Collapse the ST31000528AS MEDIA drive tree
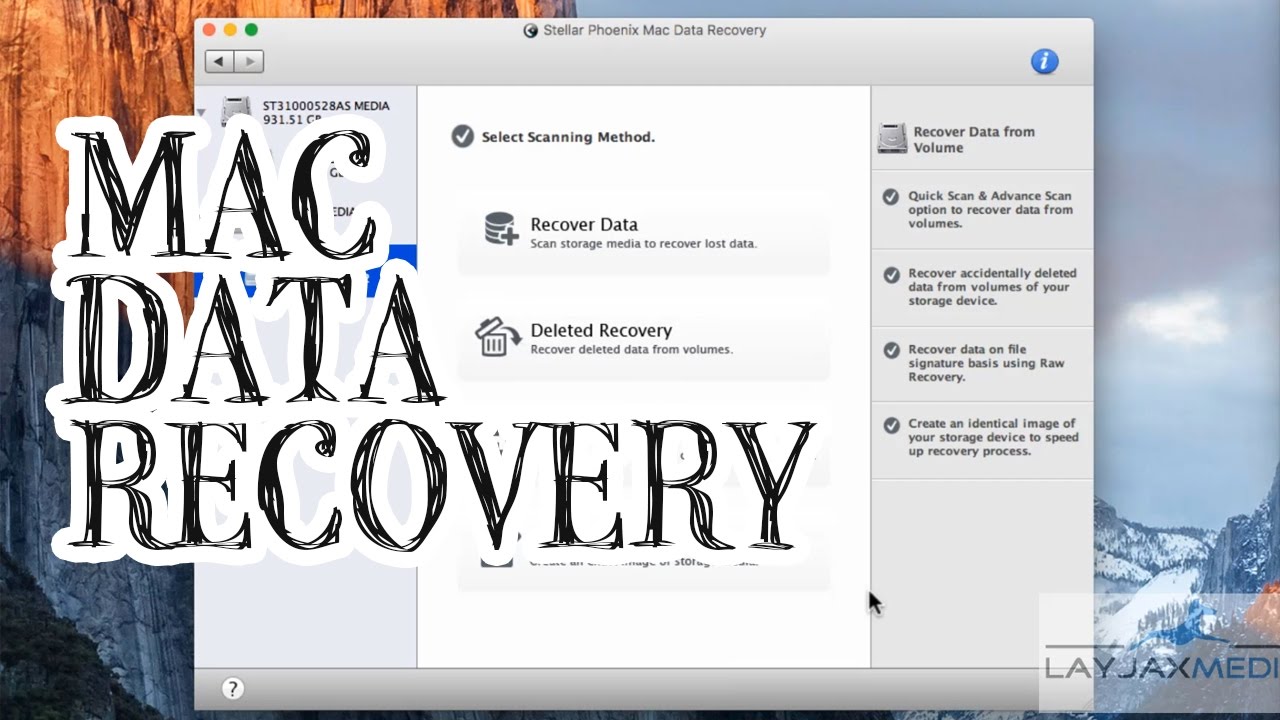Viewport: 1280px width, 720px height. click(x=203, y=112)
